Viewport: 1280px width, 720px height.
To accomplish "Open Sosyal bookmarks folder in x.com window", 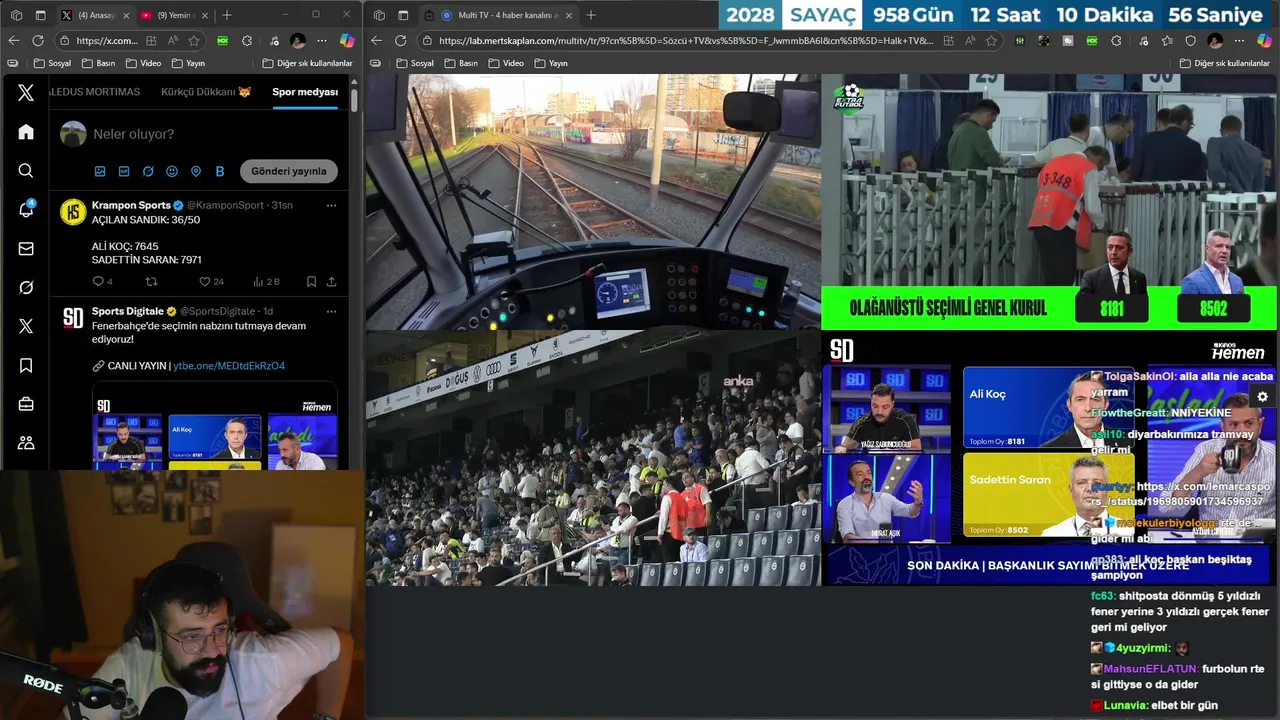I will (x=52, y=63).
